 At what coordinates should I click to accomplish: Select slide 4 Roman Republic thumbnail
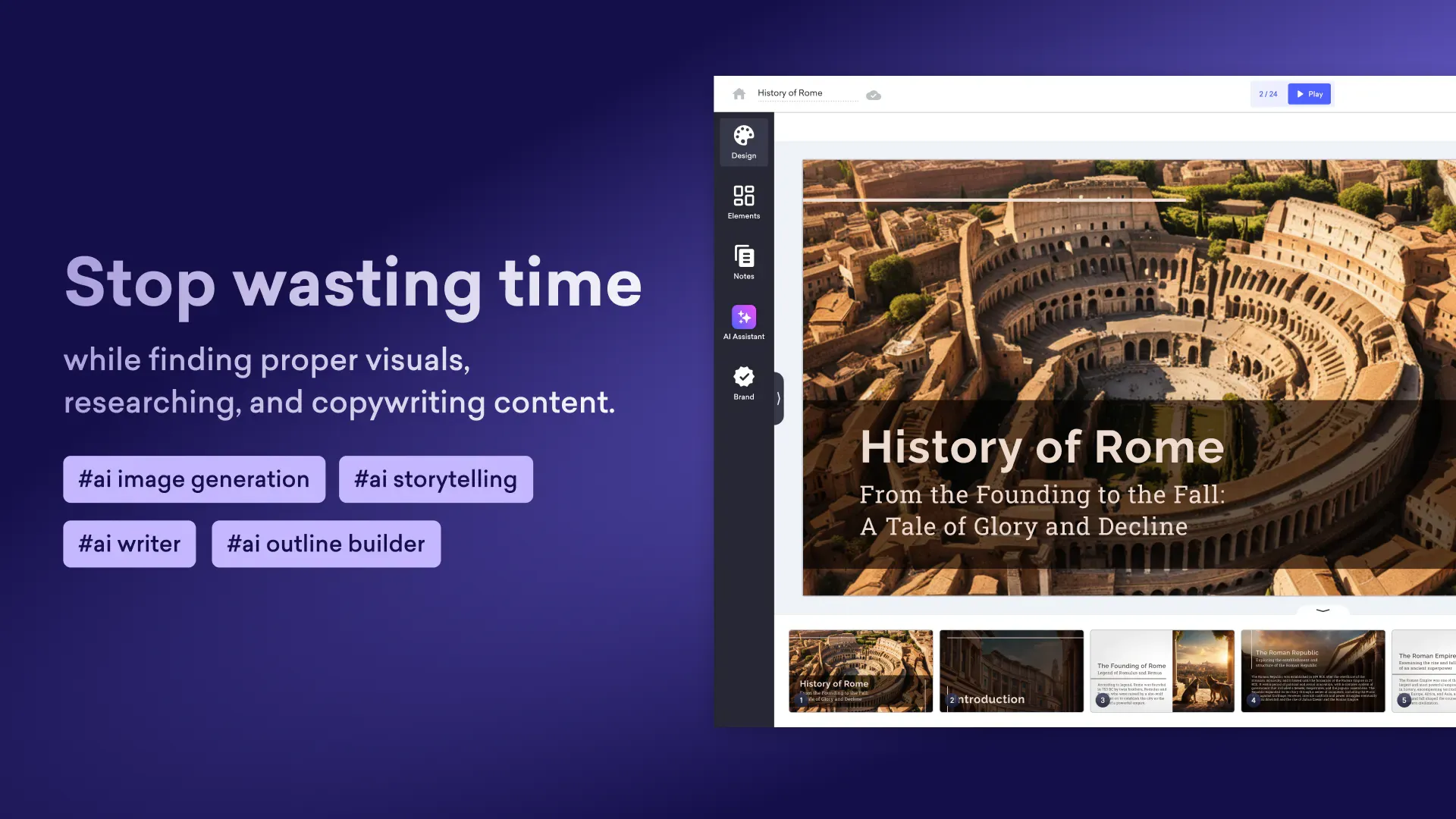tap(1313, 670)
